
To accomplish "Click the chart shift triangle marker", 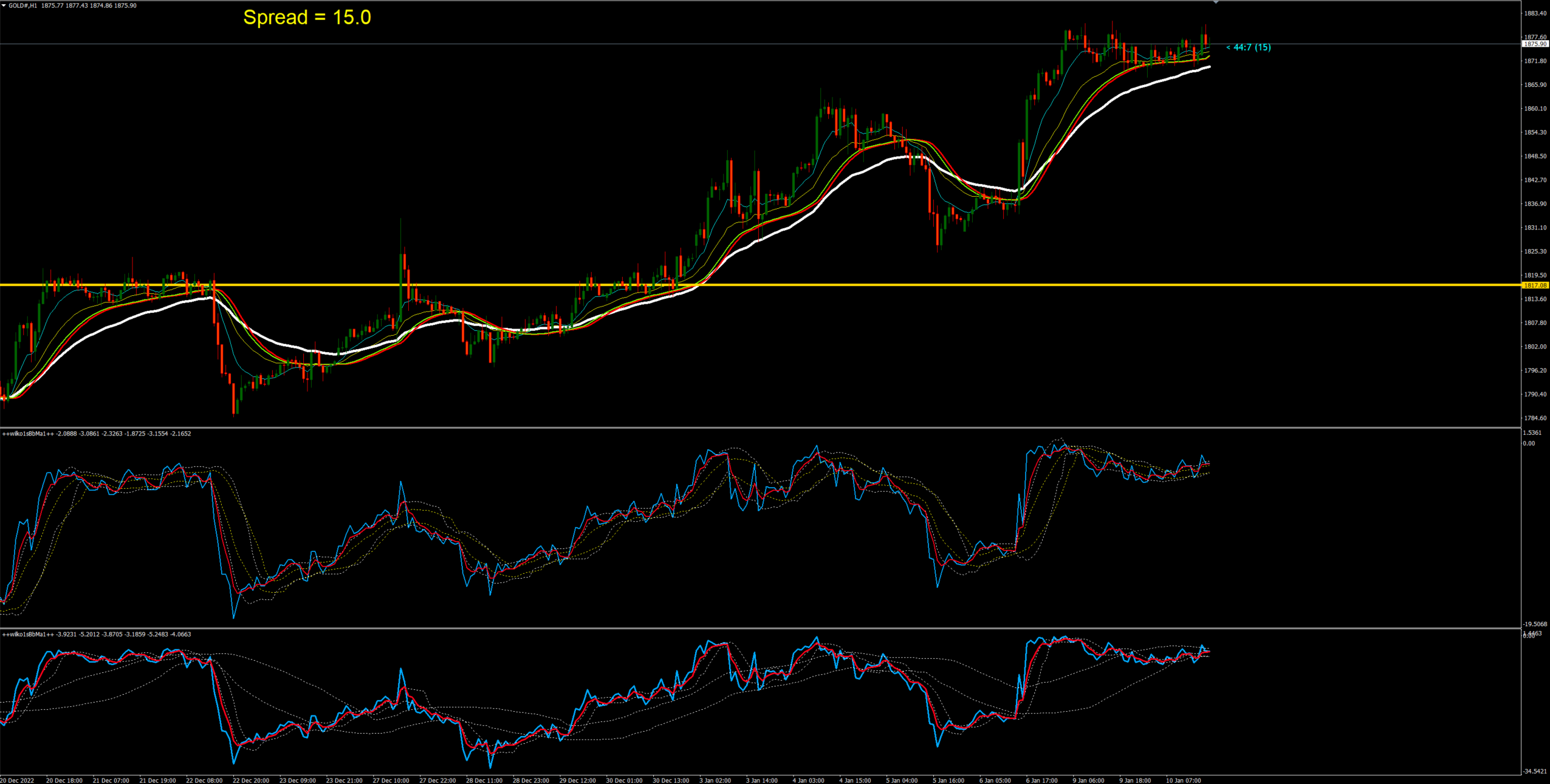I will (1216, 3).
